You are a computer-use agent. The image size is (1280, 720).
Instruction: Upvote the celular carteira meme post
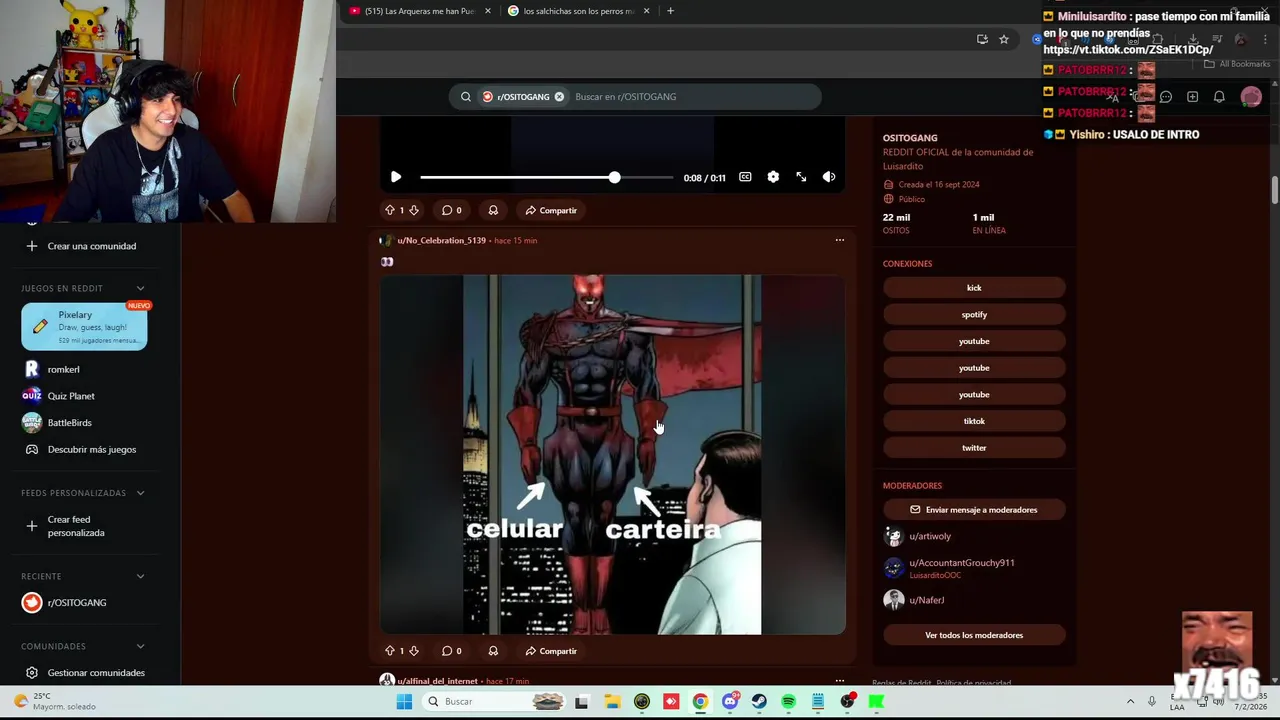coord(390,651)
